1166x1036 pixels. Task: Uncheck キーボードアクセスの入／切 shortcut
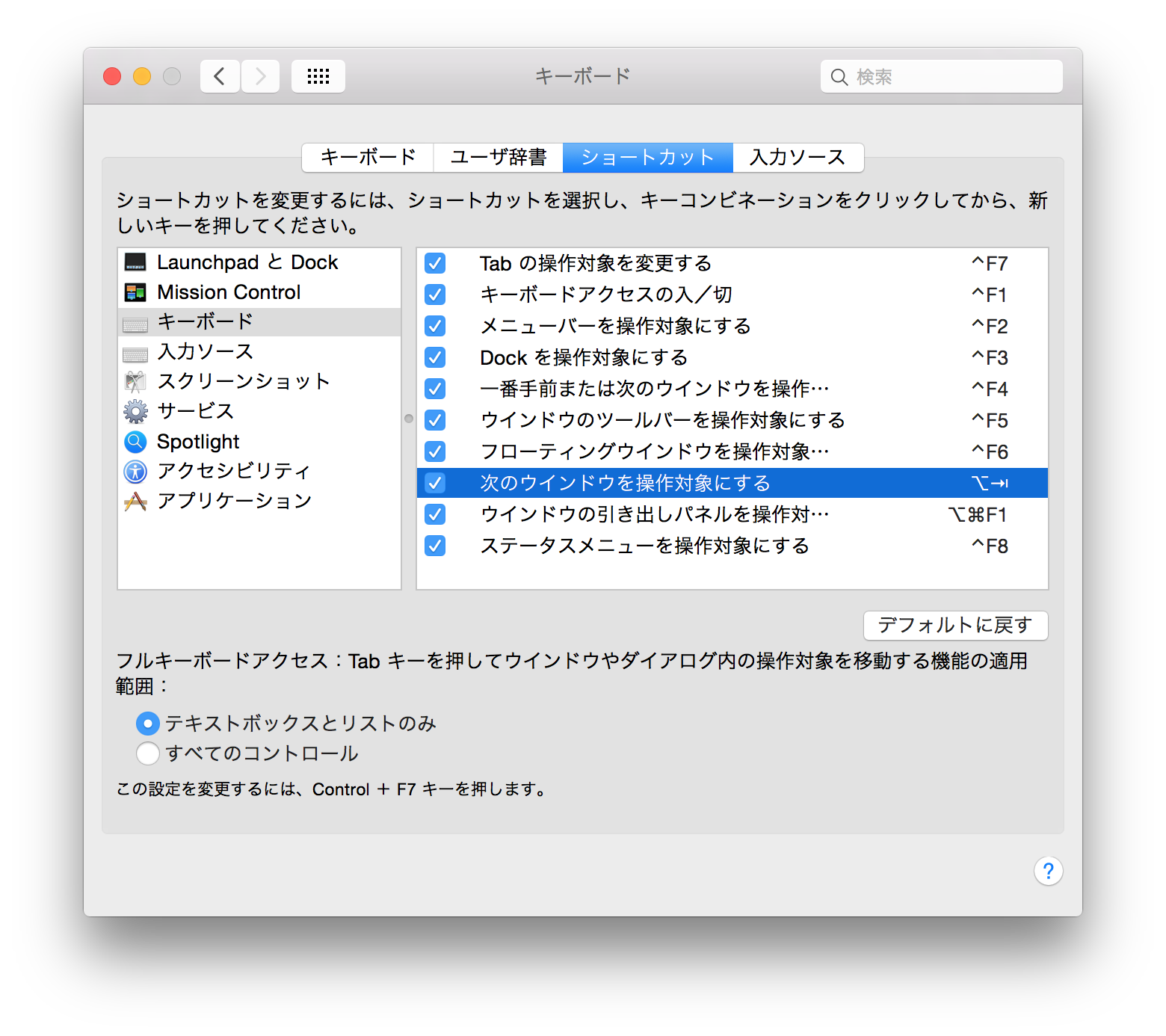(x=434, y=295)
